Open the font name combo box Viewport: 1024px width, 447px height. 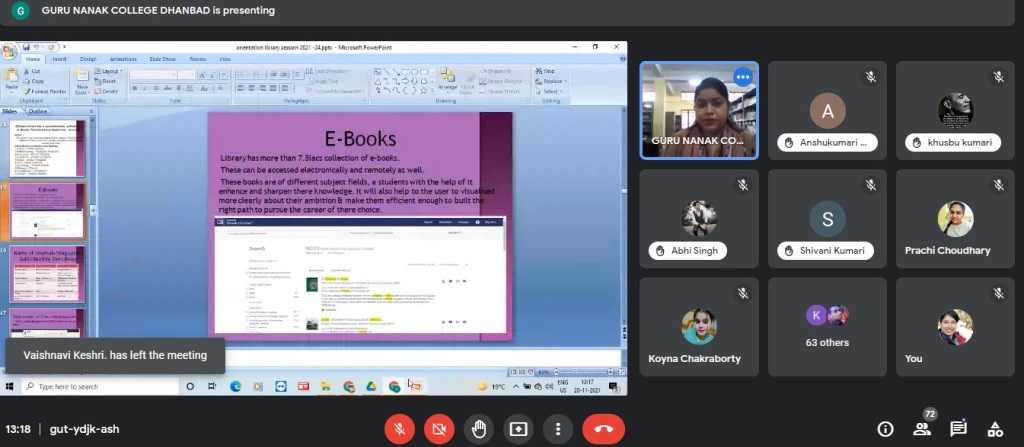pyautogui.click(x=153, y=75)
